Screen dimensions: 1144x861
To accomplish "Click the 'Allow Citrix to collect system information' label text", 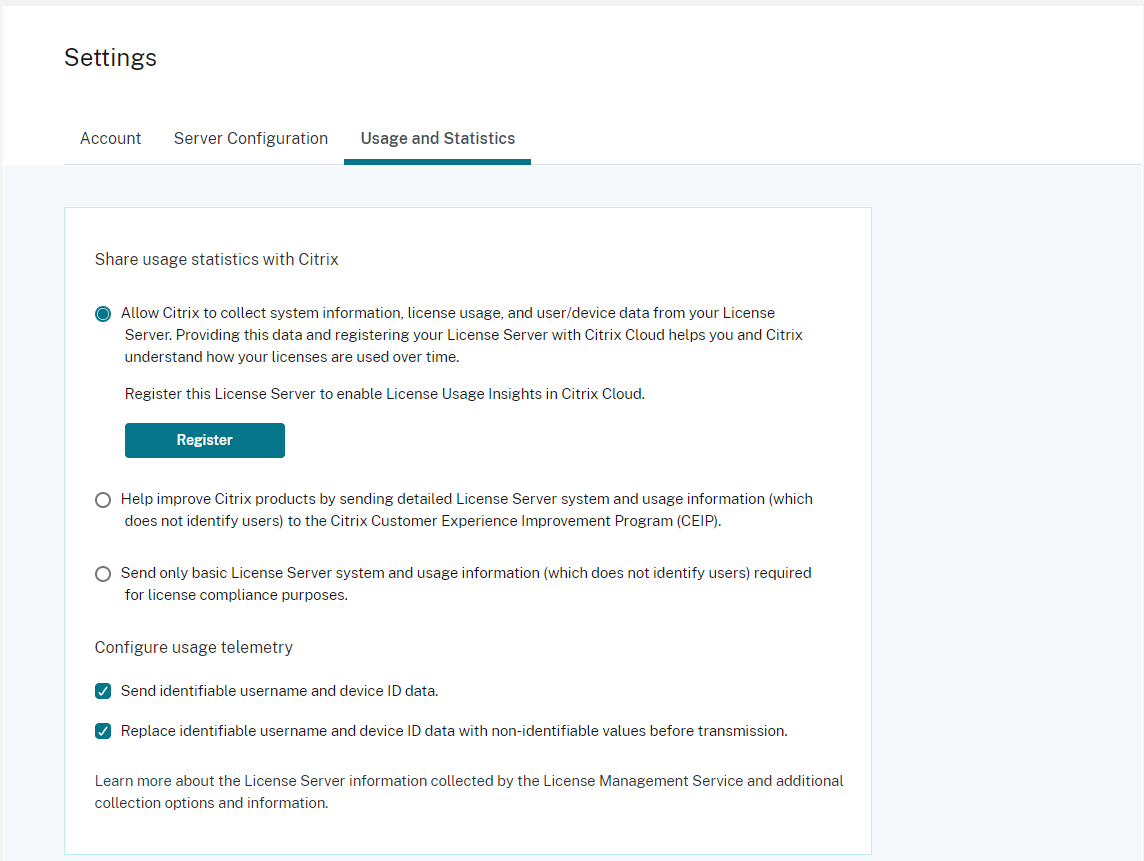I will click(448, 313).
